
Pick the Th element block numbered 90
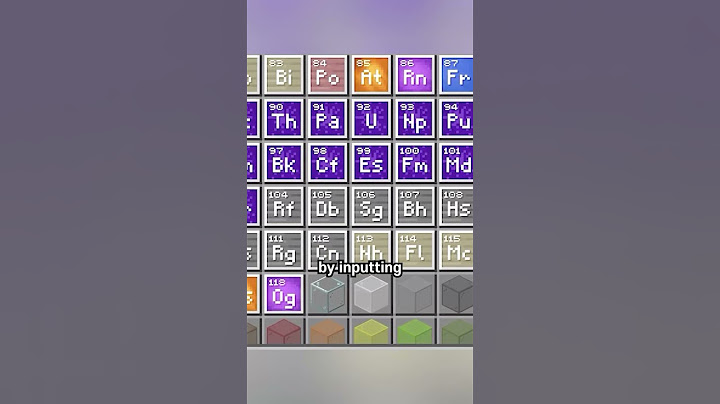pyautogui.click(x=284, y=118)
